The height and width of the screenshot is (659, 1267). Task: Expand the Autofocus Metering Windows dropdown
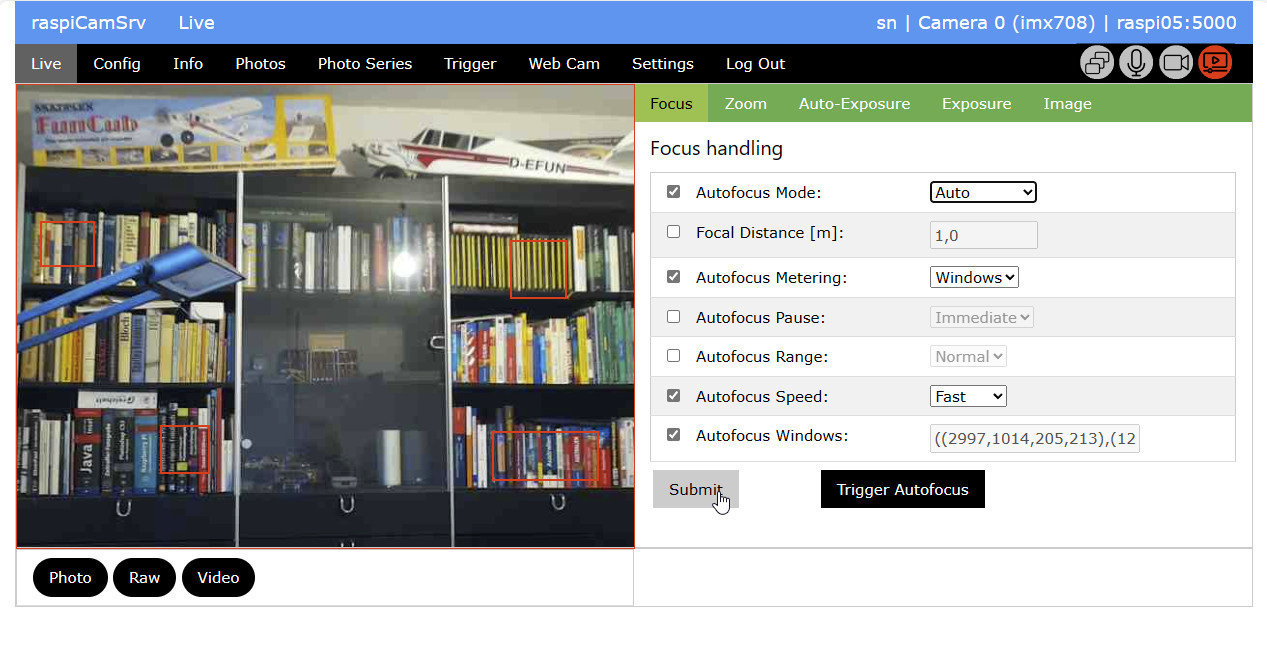[x=974, y=277]
